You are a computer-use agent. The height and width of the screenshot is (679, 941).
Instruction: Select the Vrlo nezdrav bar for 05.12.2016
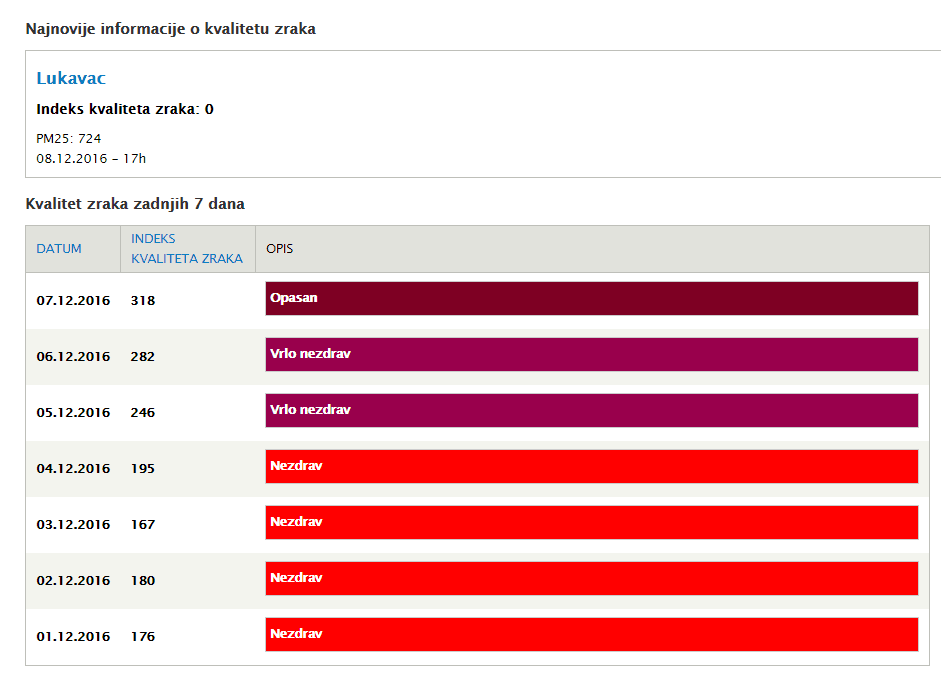pyautogui.click(x=591, y=411)
